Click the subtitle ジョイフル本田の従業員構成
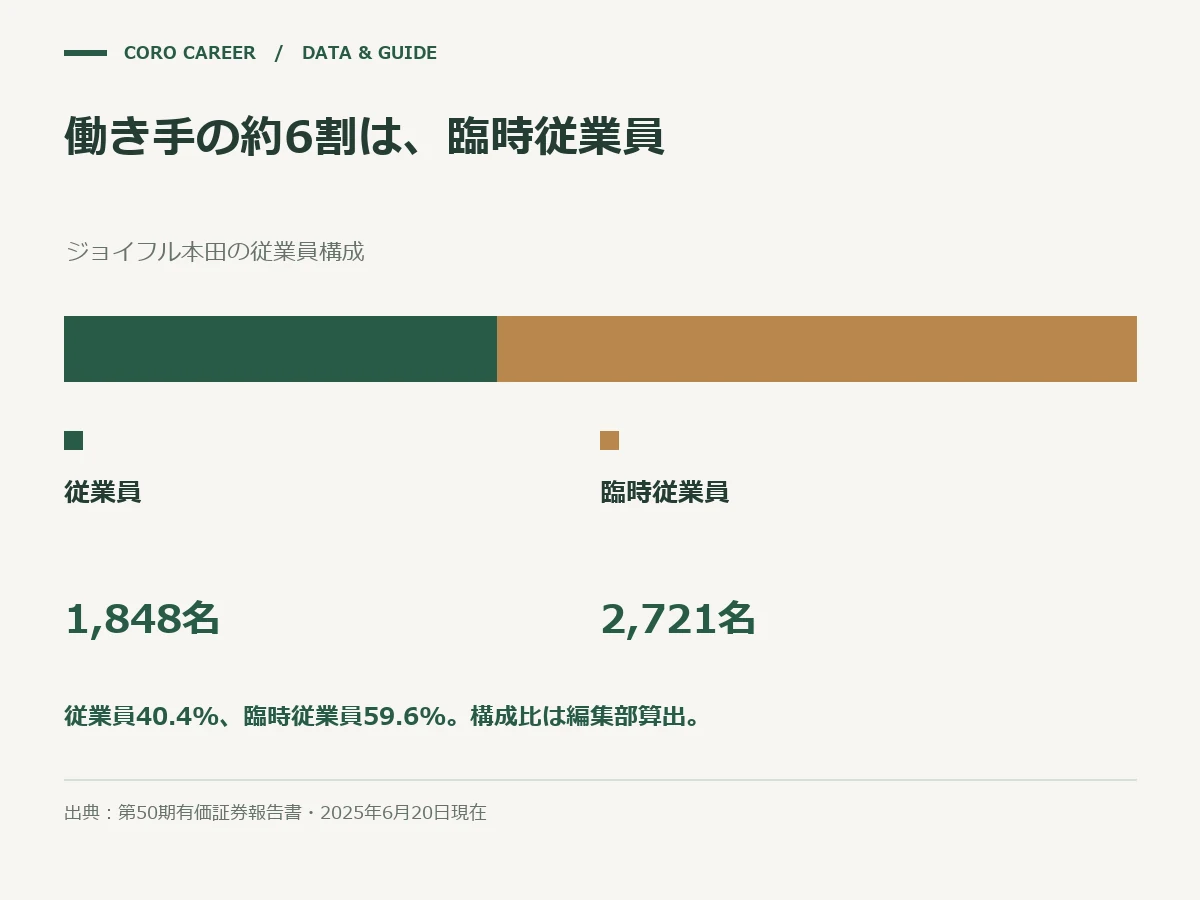 pyautogui.click(x=214, y=252)
